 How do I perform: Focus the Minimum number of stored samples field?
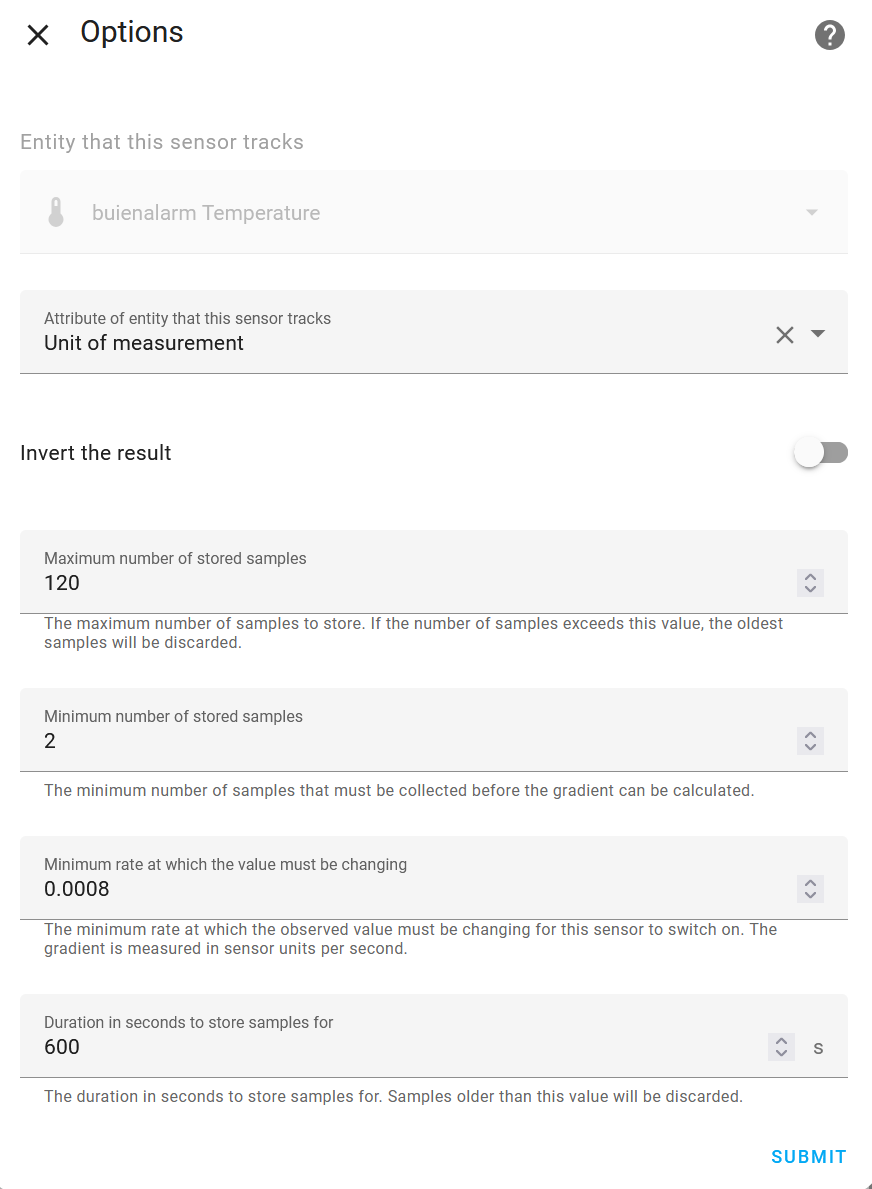400,741
